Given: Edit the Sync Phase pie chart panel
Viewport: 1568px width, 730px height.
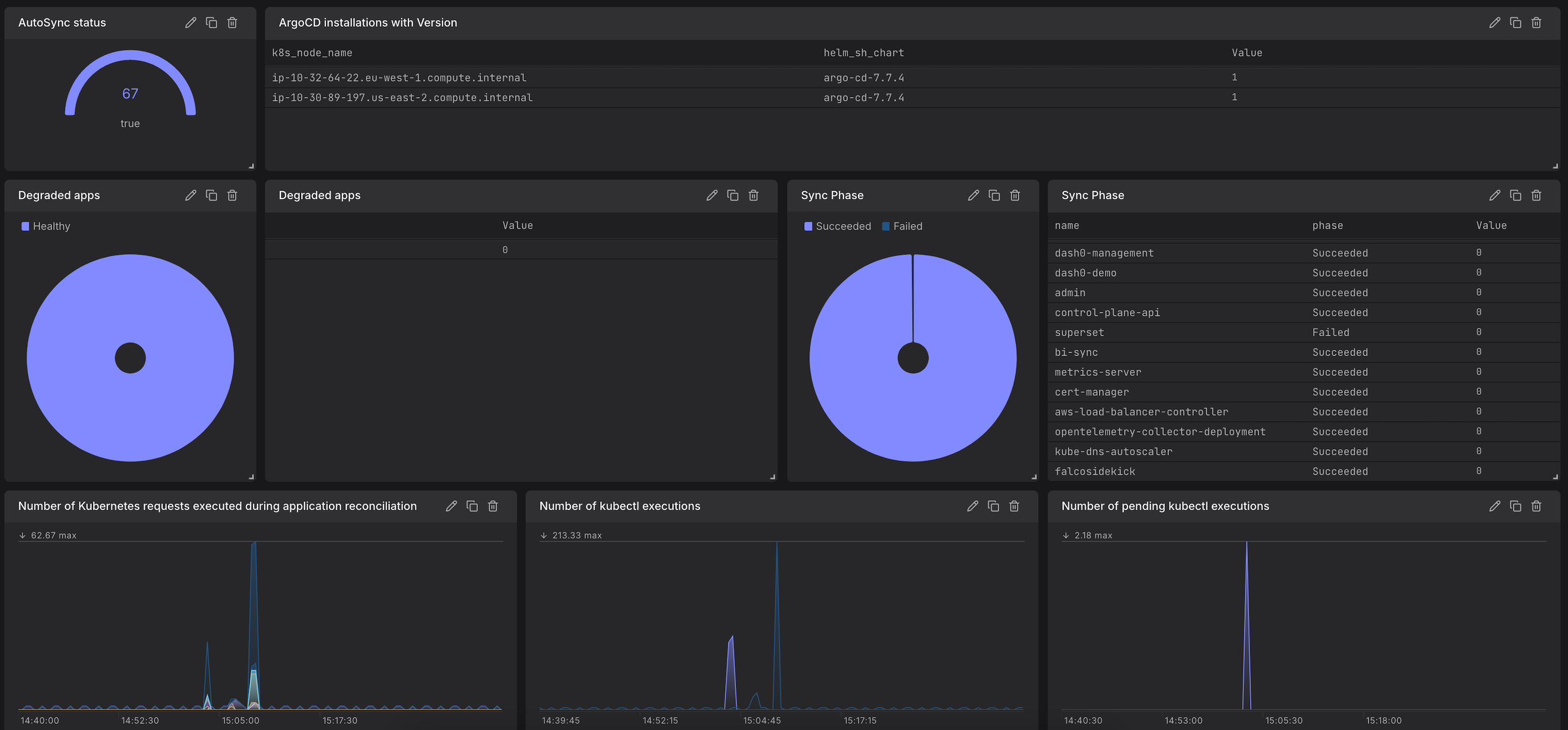Looking at the screenshot, I should [973, 195].
